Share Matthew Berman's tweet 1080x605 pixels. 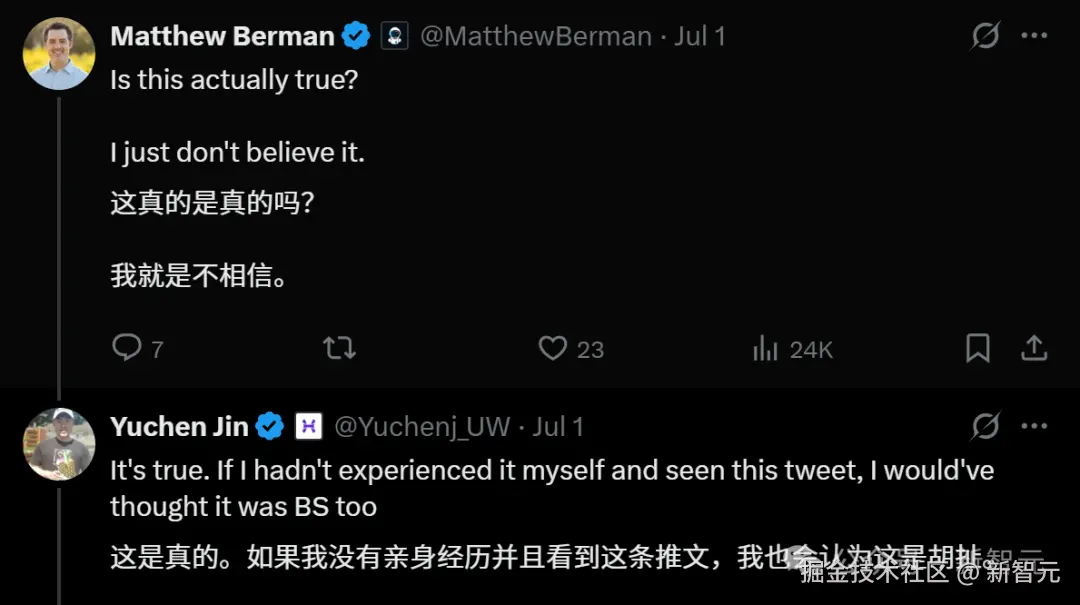point(1034,348)
